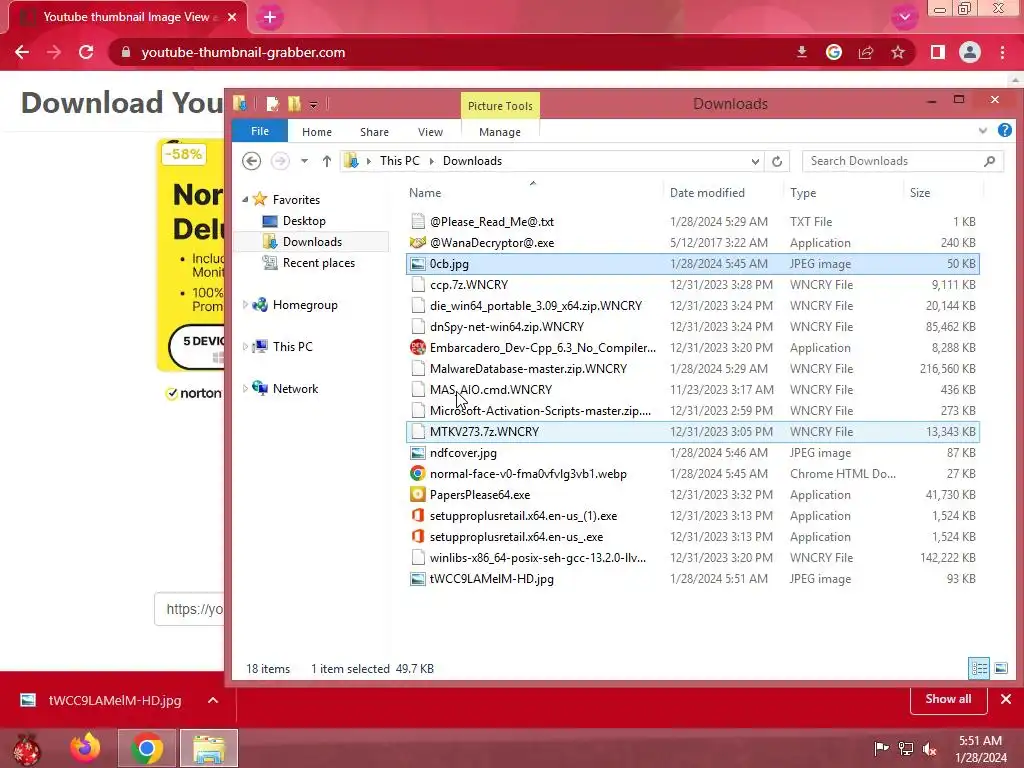Screen dimensions: 1024x768
Task: Go up one folder level in Explorer
Action: 327,161
